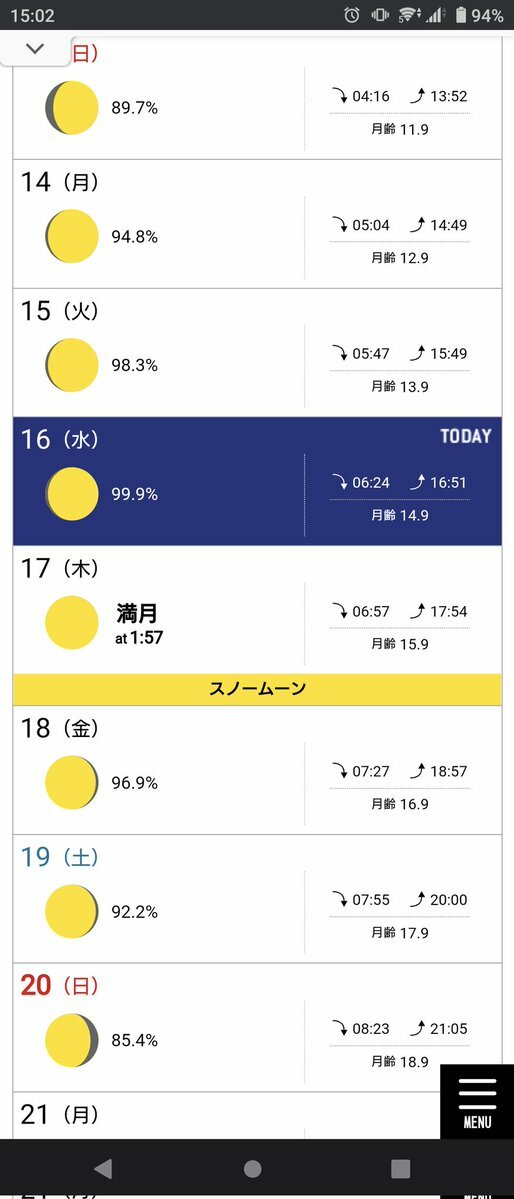Tap the yellow スノームーン banner
The height and width of the screenshot is (1199, 514).
pos(257,689)
